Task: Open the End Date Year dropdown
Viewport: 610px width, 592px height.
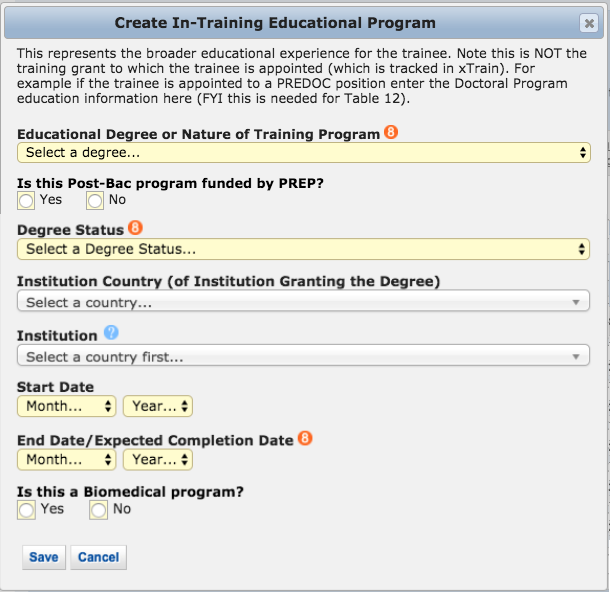Action: [158, 460]
